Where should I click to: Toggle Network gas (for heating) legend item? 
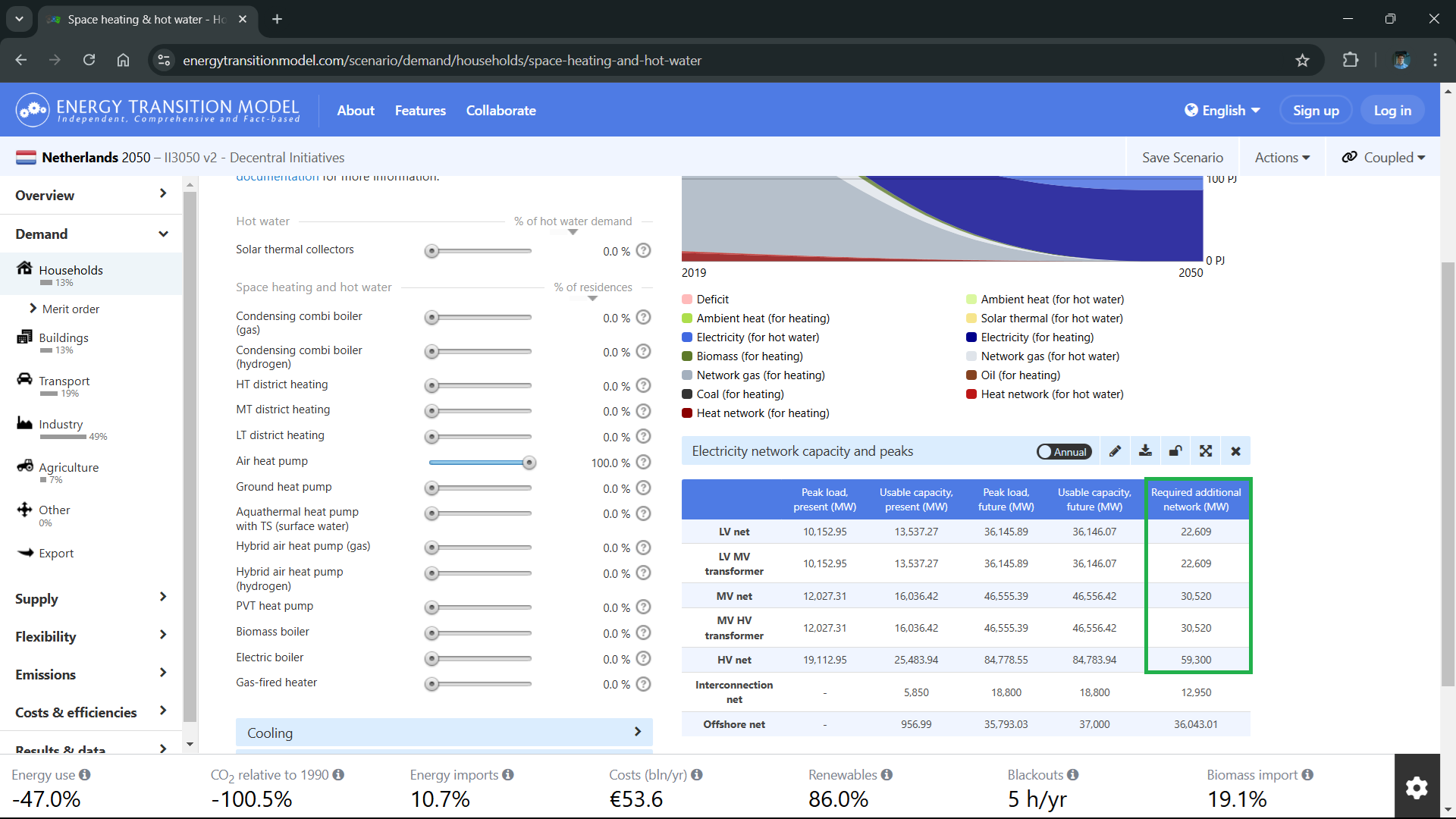coord(753,375)
